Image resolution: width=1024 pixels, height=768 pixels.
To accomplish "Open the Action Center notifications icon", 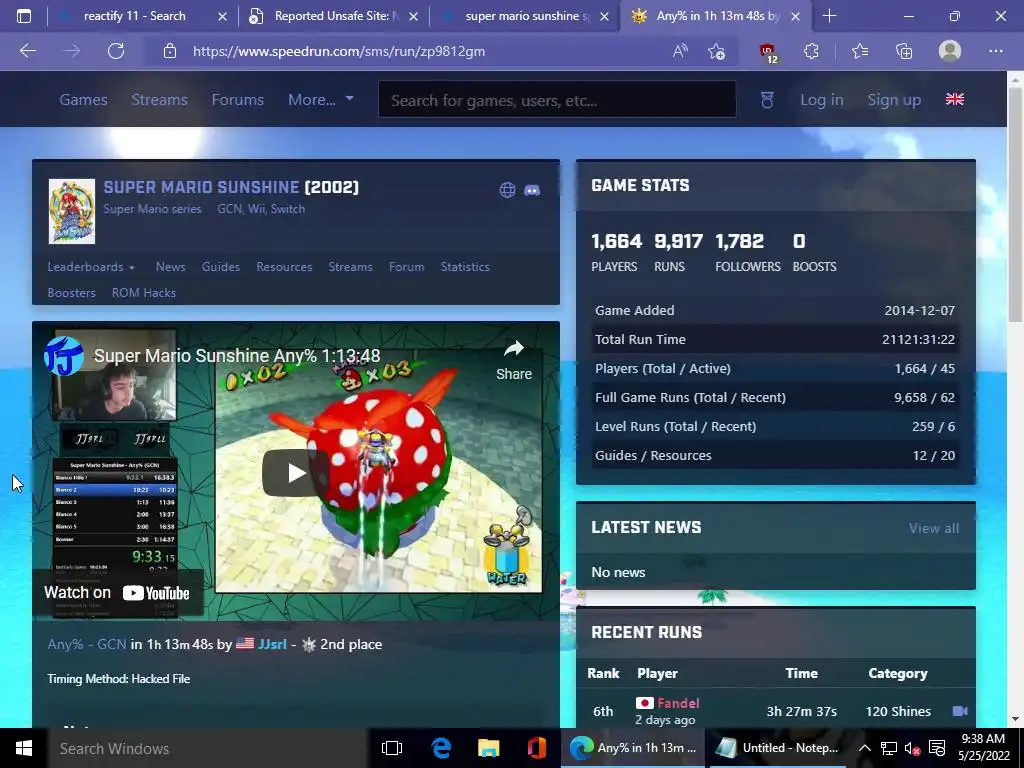I will click(937, 748).
